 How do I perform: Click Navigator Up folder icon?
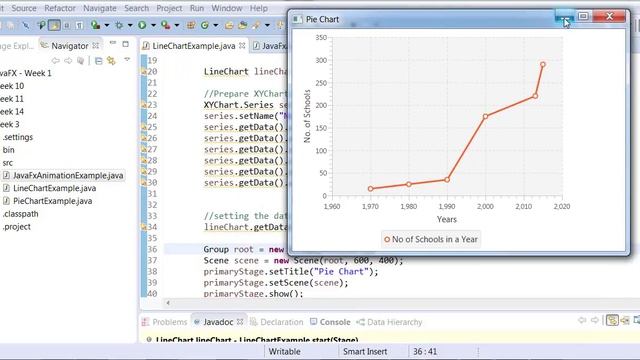(80, 61)
